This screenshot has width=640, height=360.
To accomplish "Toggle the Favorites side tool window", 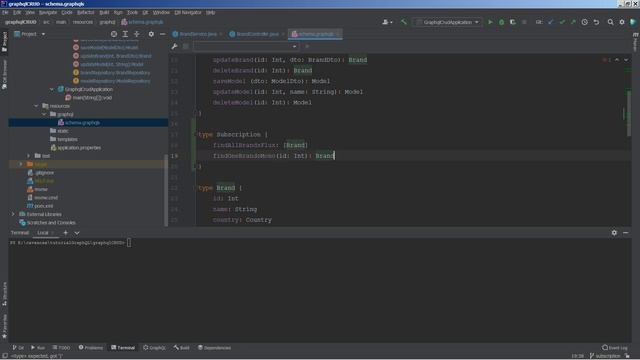I will [x=4, y=327].
